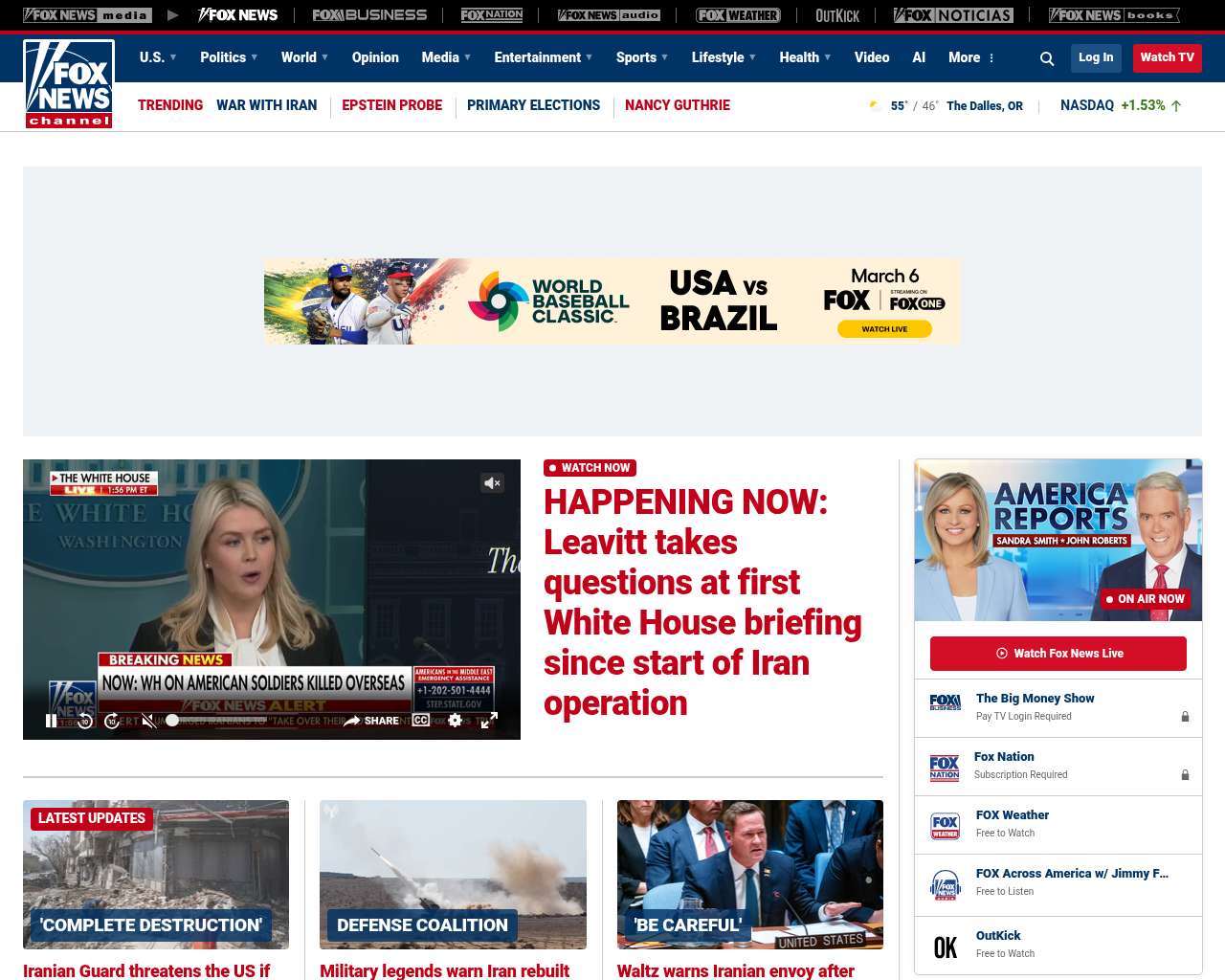This screenshot has height=980, width=1225.
Task: Click the Fox News channel logo
Action: 69,84
